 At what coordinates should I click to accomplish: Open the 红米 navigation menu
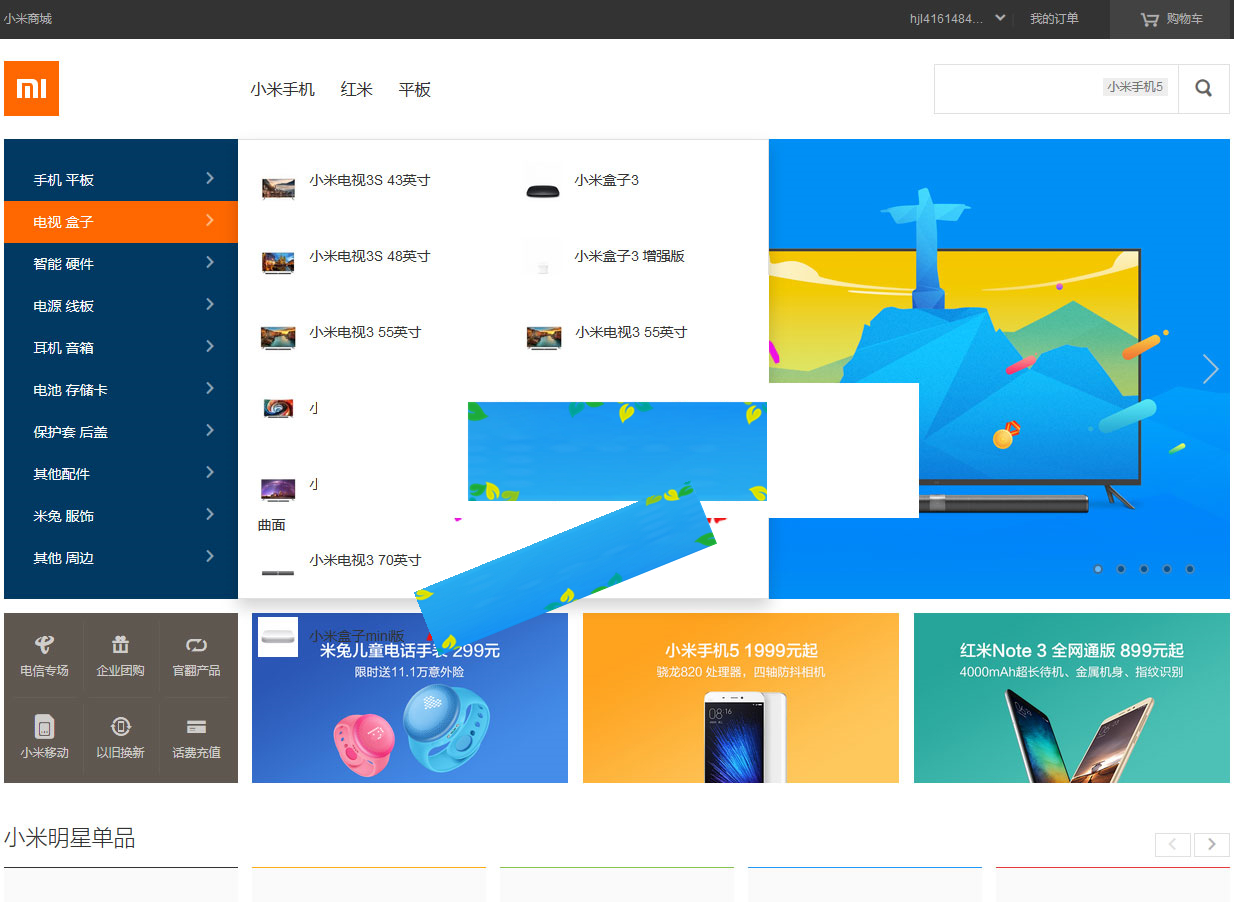(356, 89)
